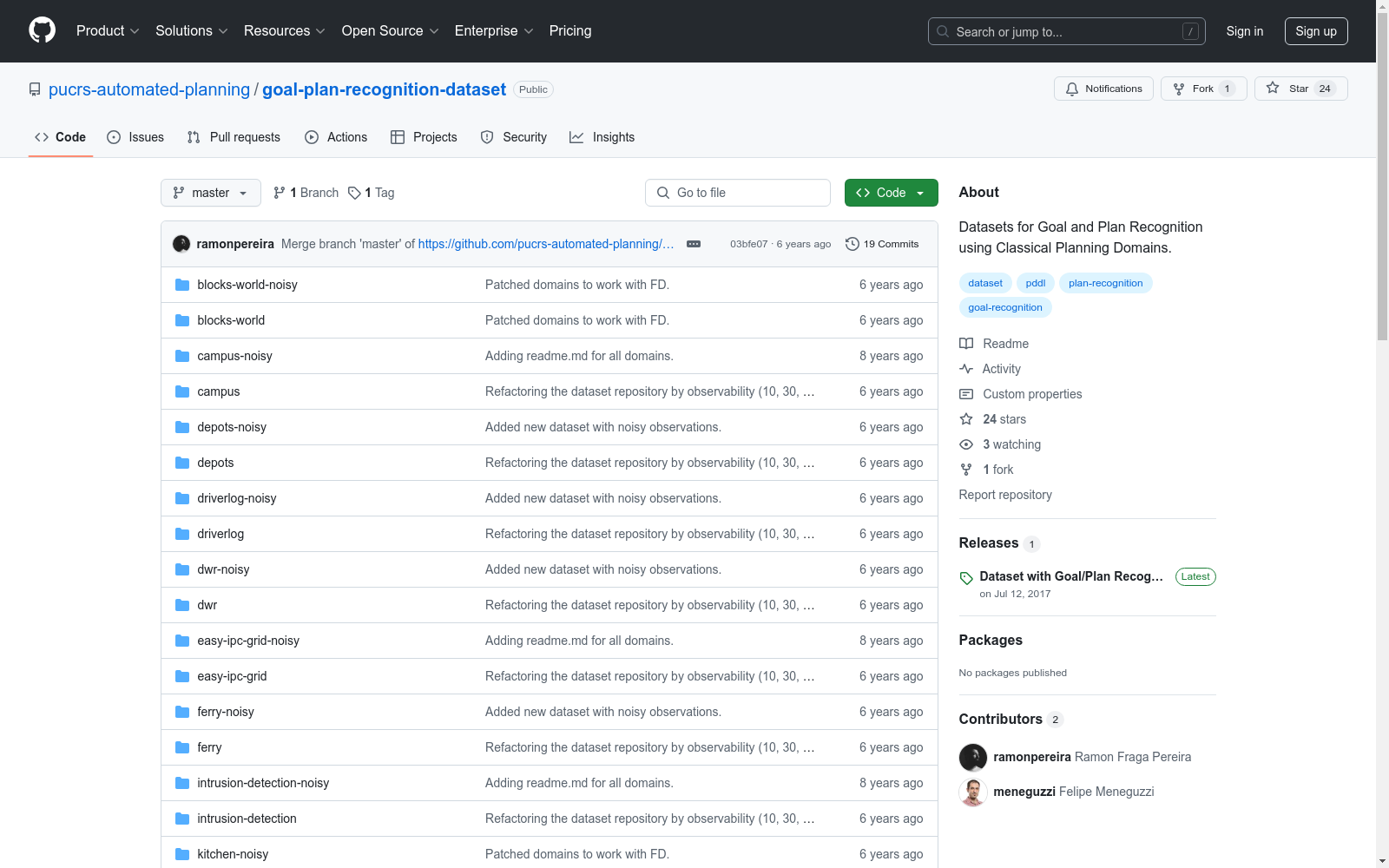Focus the Search or jump to field
1389x868 pixels.
point(1067,31)
